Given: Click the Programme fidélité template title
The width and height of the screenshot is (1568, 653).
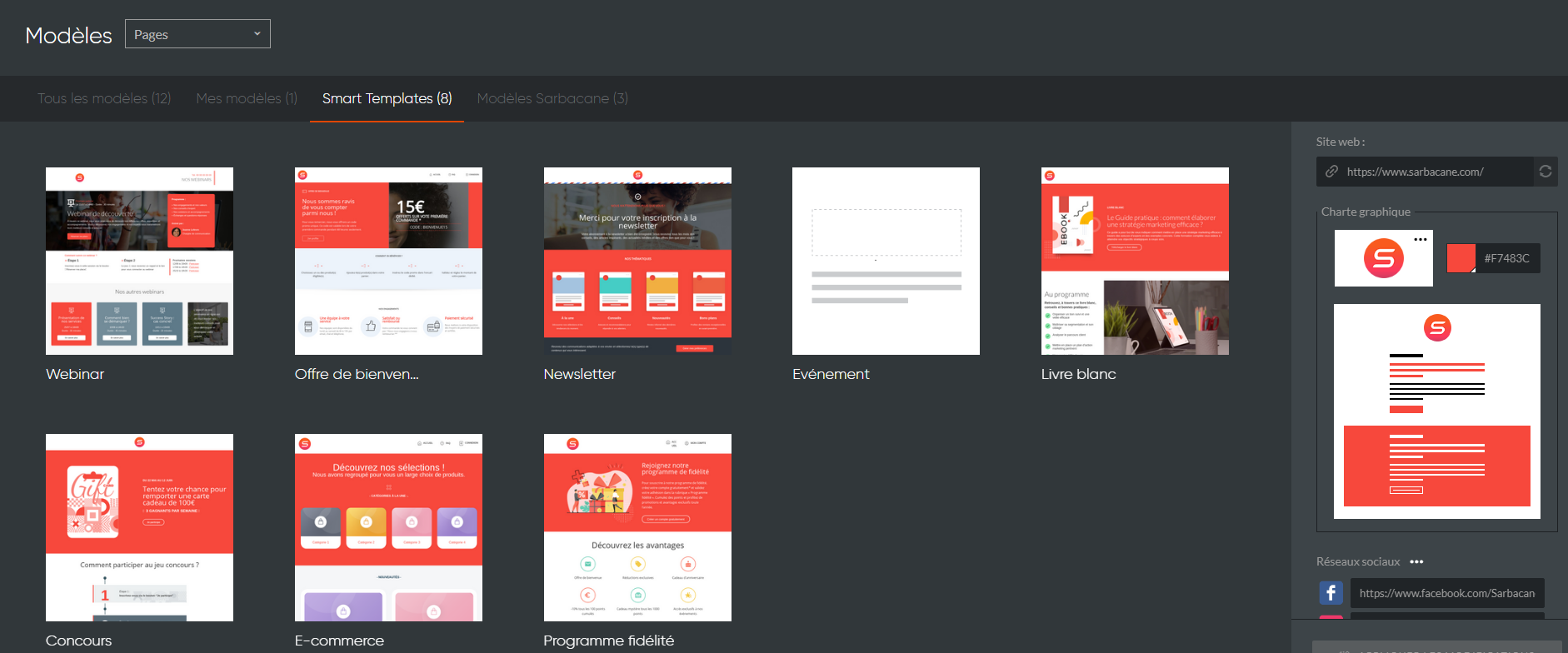Looking at the screenshot, I should [608, 641].
